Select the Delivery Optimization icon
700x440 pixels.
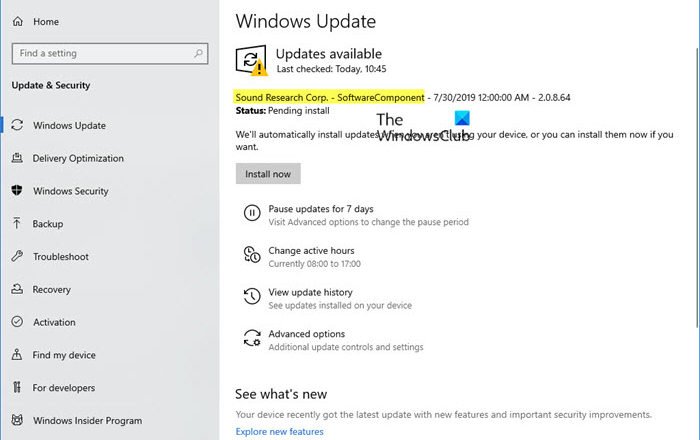point(17,158)
